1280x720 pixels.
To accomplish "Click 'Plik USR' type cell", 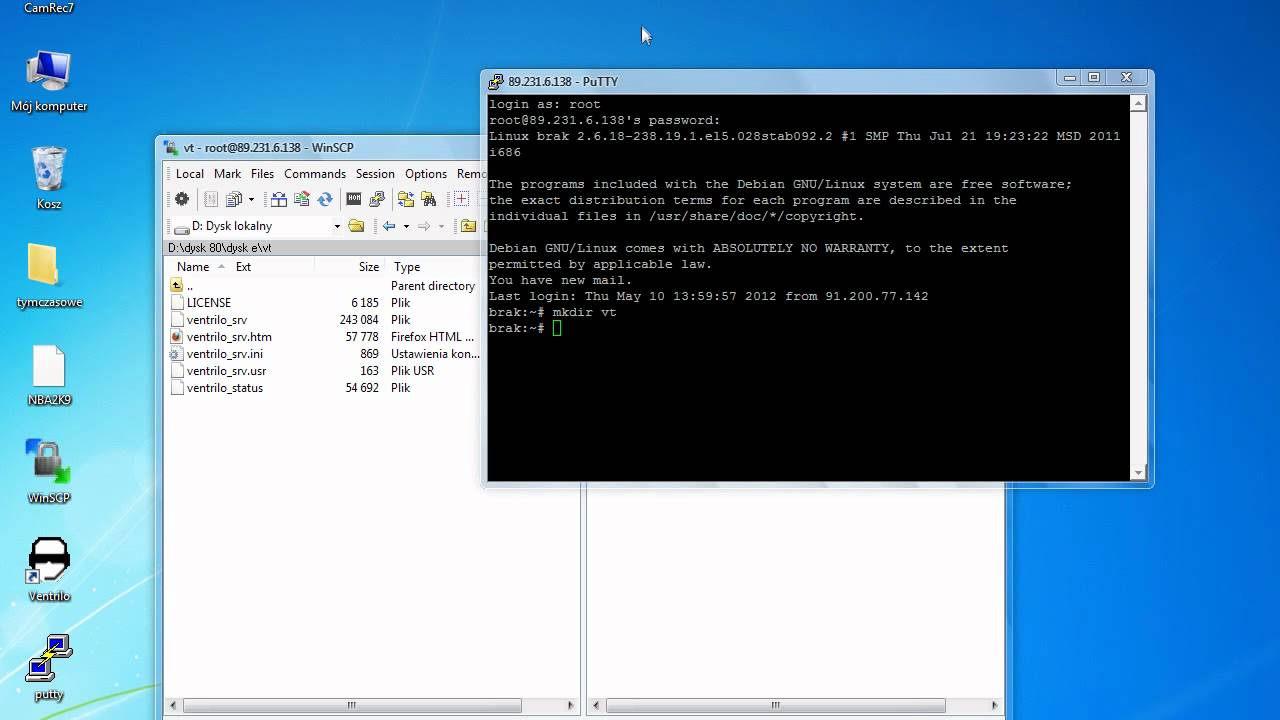I will point(412,371).
